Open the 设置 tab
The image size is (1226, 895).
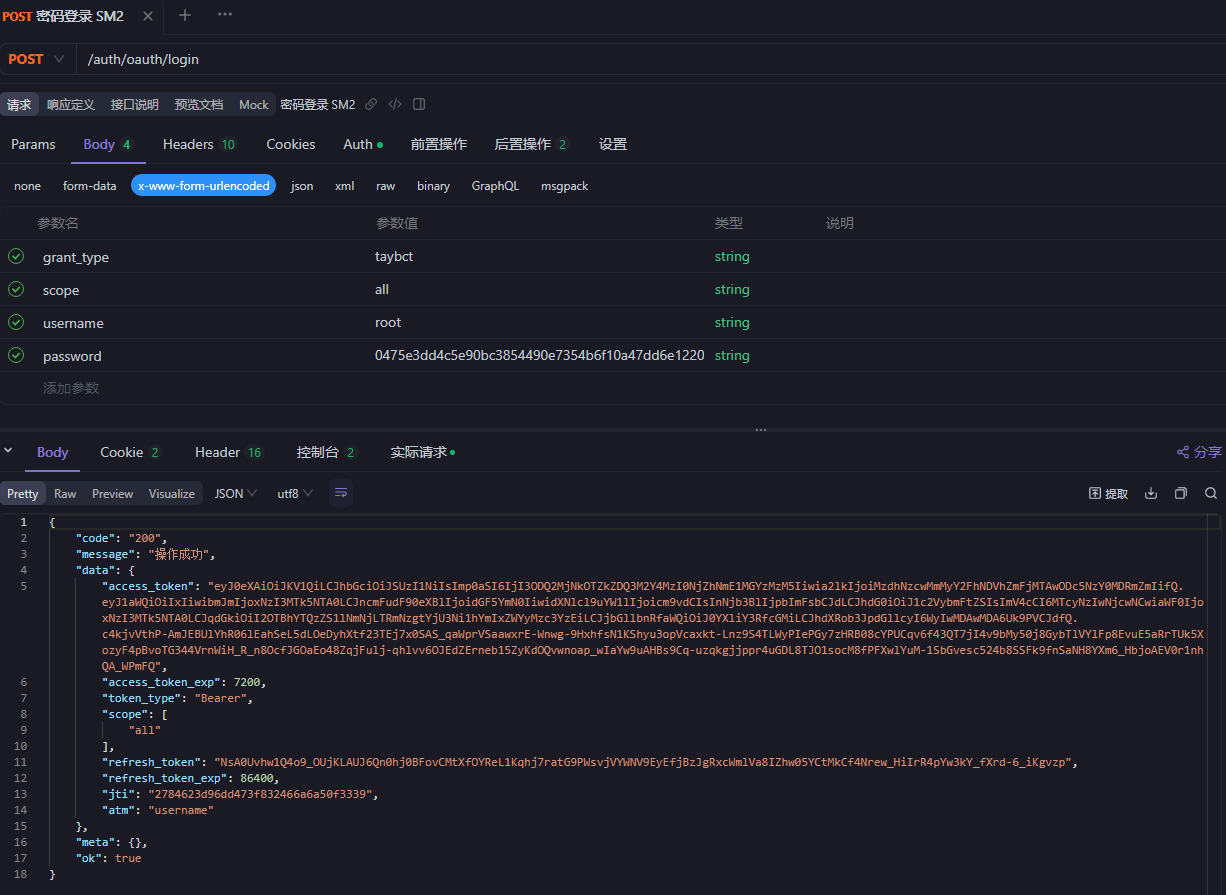coord(613,144)
